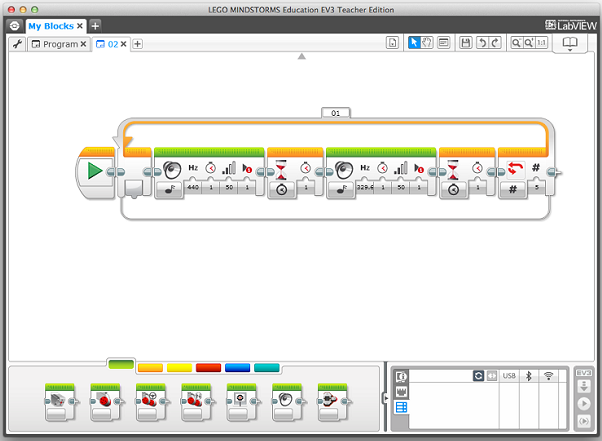Click the Zoom Out magnifier icon
The width and height of the screenshot is (602, 441).
(x=515, y=43)
